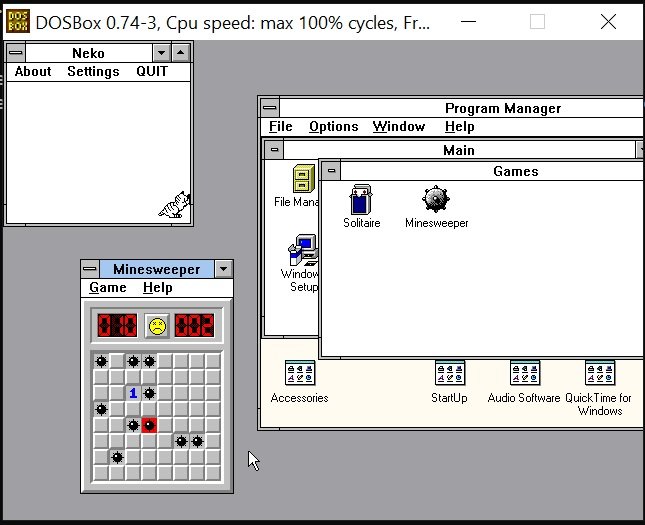
Task: Click the Main group title bar
Action: tap(459, 150)
